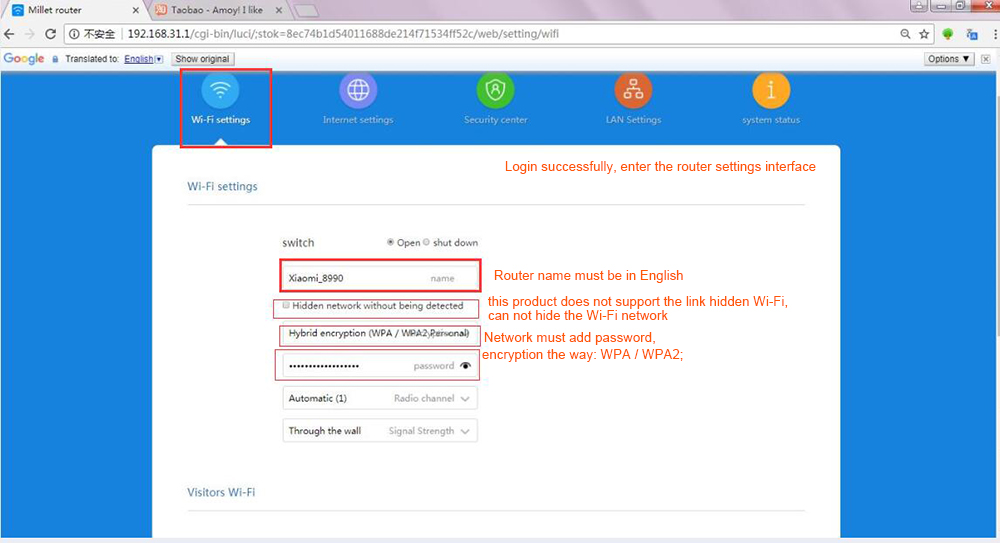Screen dimensions: 1000x543
Task: Enable Hidden network without being detected checkbox
Action: click(286, 306)
